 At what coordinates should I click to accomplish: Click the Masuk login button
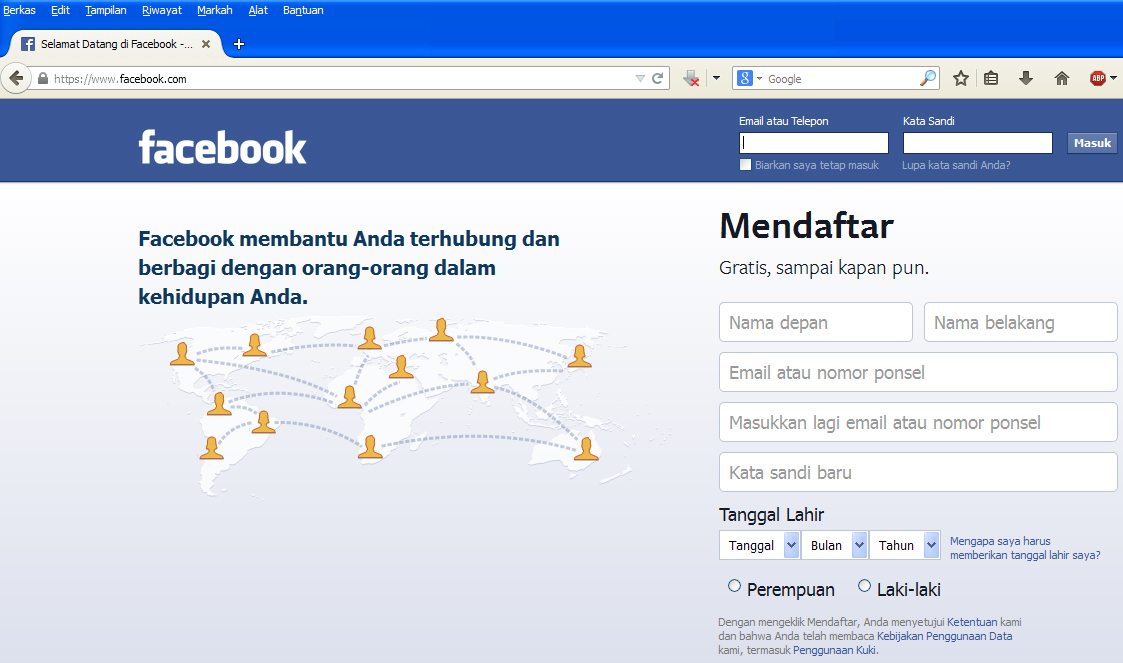pos(1092,143)
